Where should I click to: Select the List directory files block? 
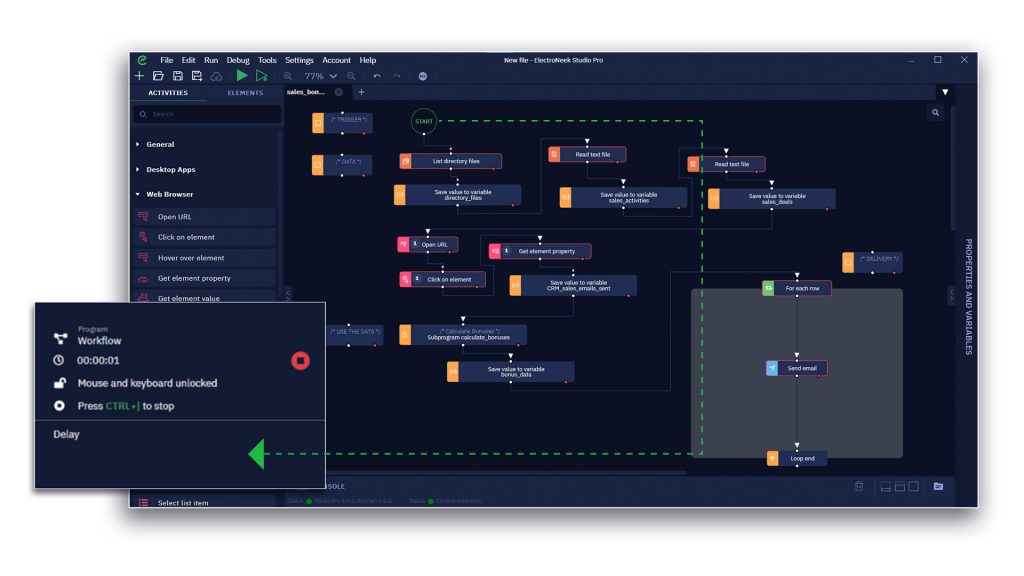451,161
